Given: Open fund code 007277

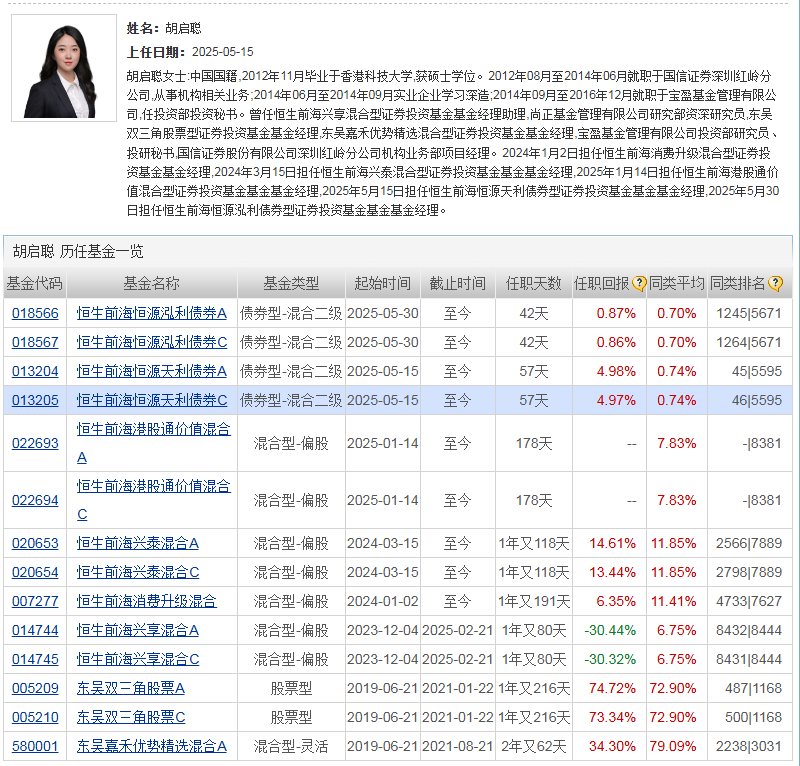Looking at the screenshot, I should [35, 602].
